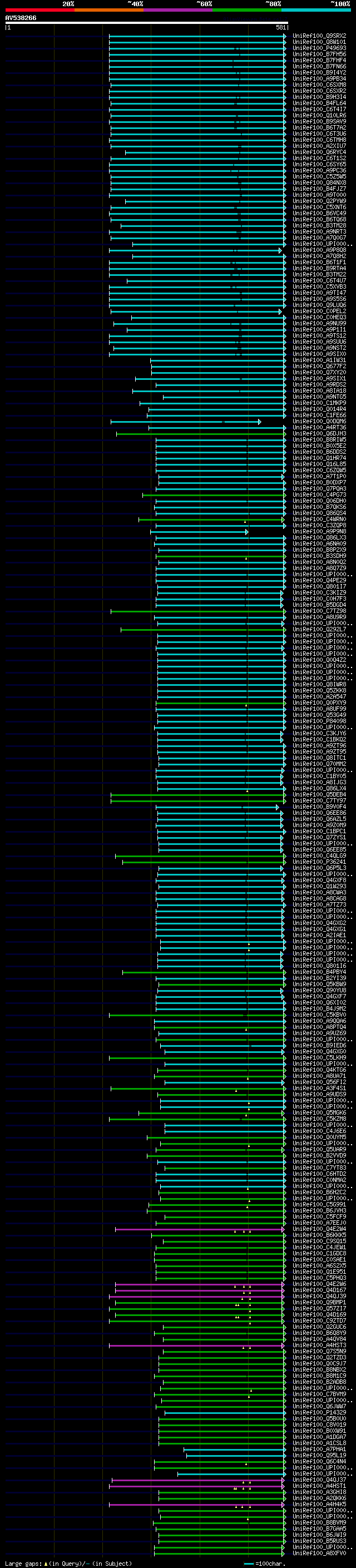Image resolution: width=356 pixels, height=1568 pixels.
Task: Choose the UniRef100_B9V0F4 entry
Action: click(x=319, y=807)
